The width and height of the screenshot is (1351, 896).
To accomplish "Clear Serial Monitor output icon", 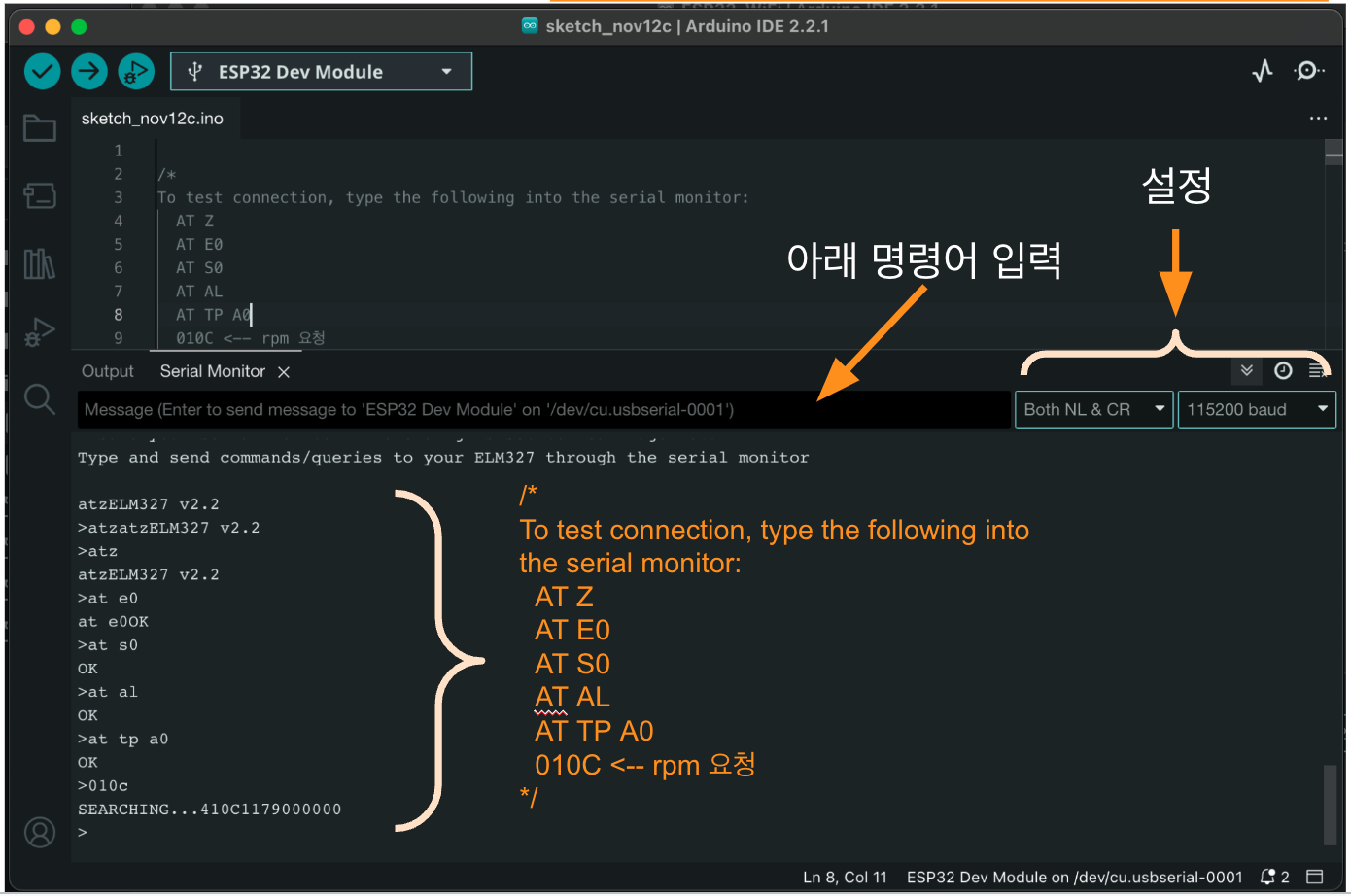I will click(x=1317, y=370).
